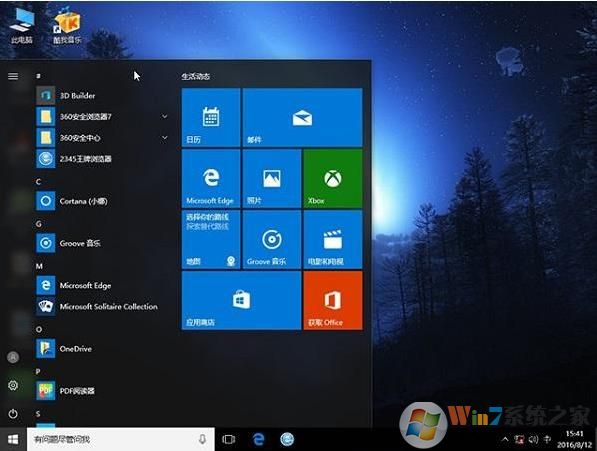This screenshot has height=451, width=597.
Task: Open PDF阅读器 from app list
Action: pyautogui.click(x=103, y=391)
